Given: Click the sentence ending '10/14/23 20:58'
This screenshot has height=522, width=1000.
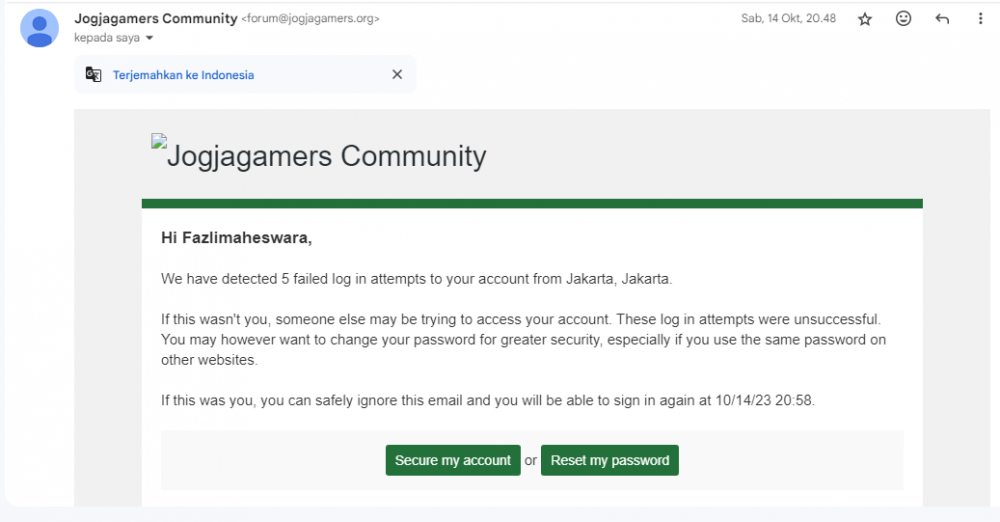Looking at the screenshot, I should pyautogui.click(x=488, y=401).
